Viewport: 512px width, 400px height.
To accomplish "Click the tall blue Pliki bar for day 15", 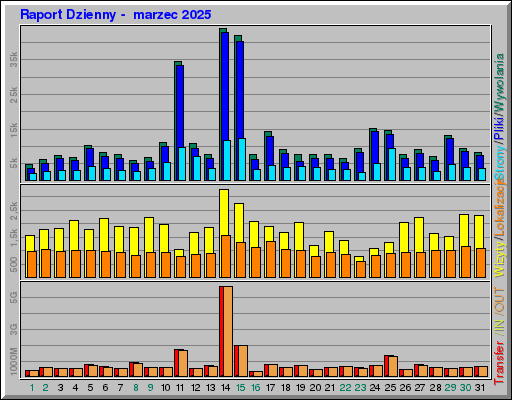I will click(240, 90).
